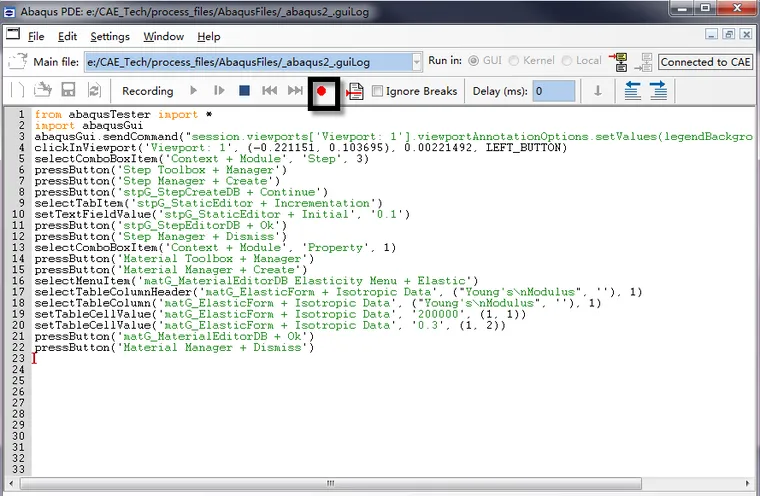
Task: Click the Recording label in the toolbar
Action: (147, 91)
